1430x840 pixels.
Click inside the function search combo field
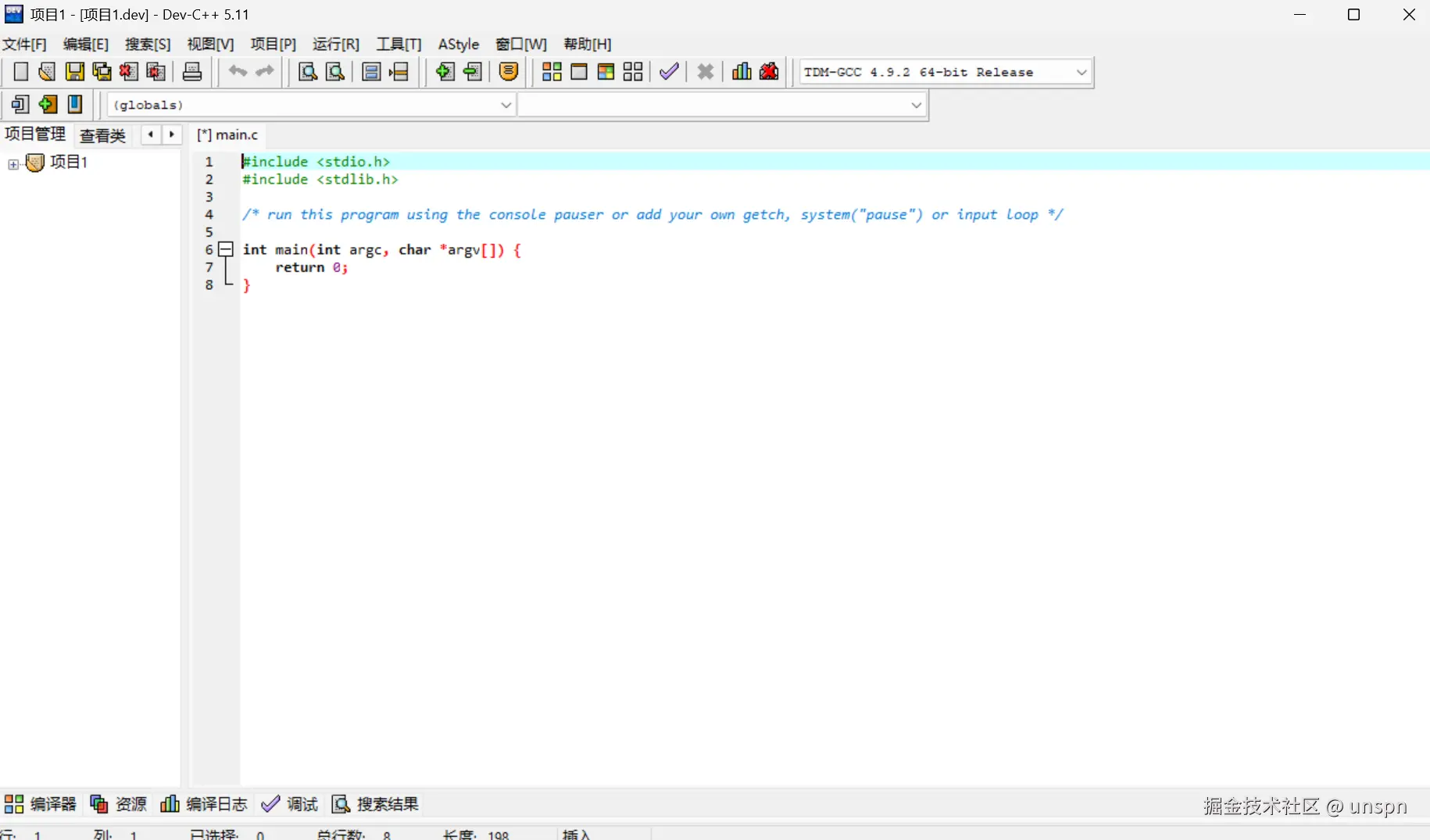[x=719, y=105]
